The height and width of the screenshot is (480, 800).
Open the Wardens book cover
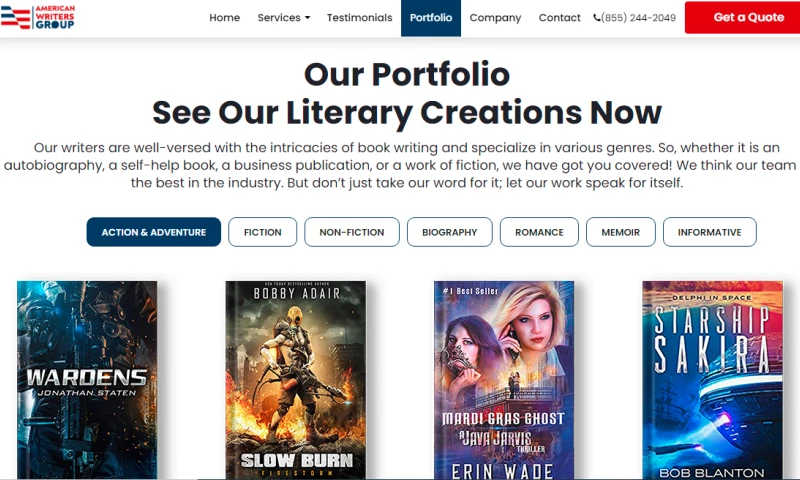tap(87, 380)
